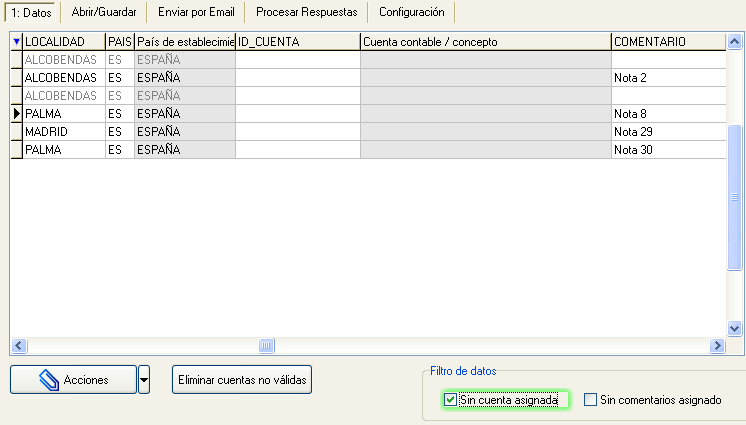
Task: Click ES cell in Nota 8 row
Action: (x=120, y=113)
